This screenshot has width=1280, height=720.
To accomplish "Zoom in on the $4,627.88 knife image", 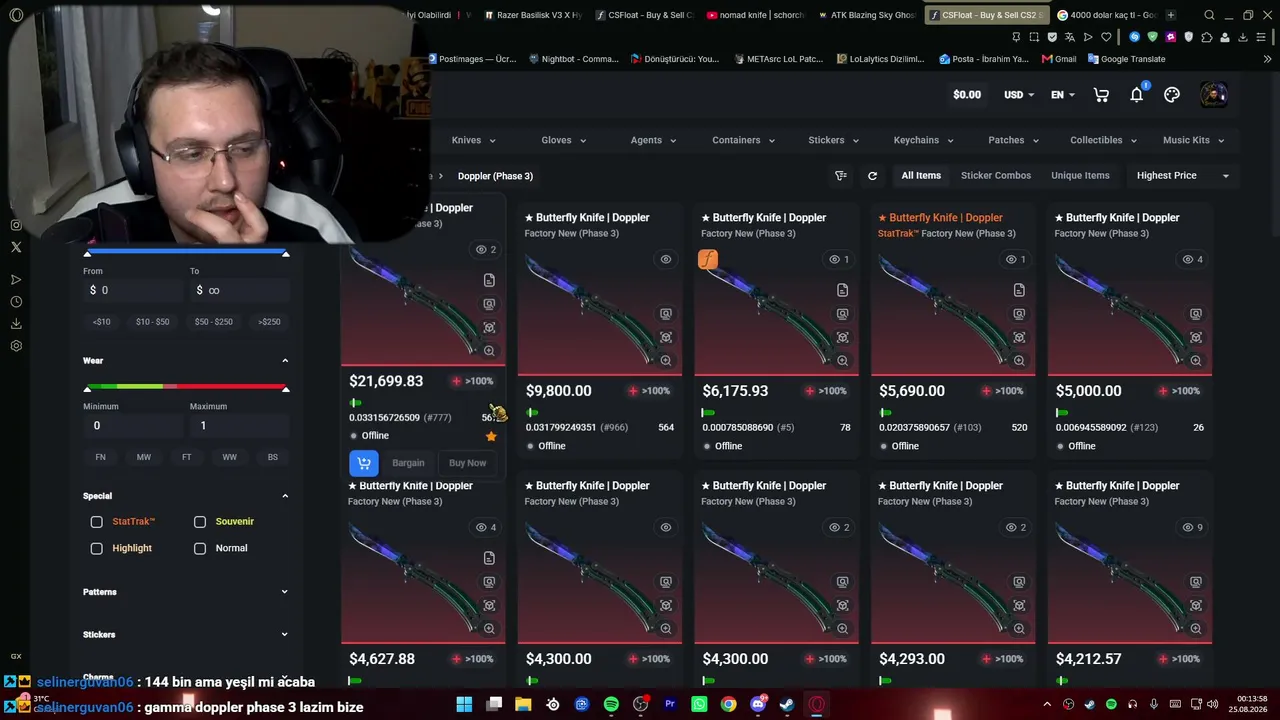I will point(489,629).
